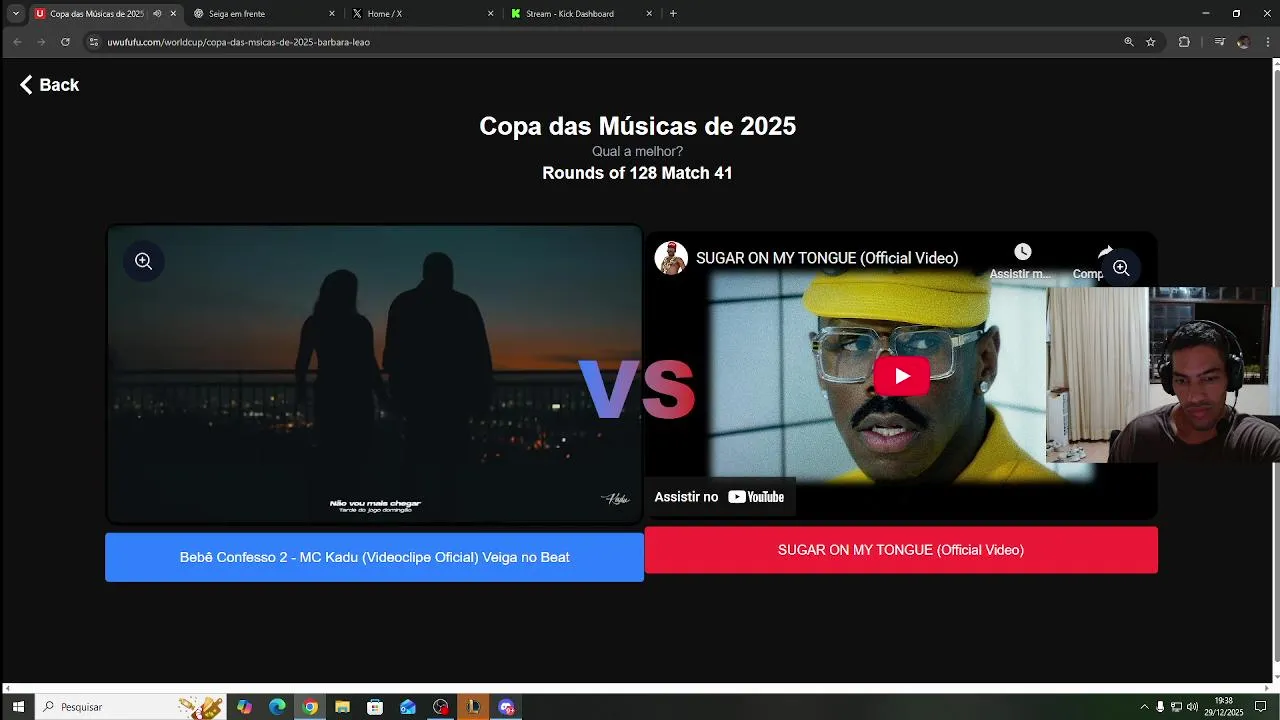This screenshot has height=720, width=1280.
Task: Open League of Legends taskbar icon
Action: tap(473, 707)
